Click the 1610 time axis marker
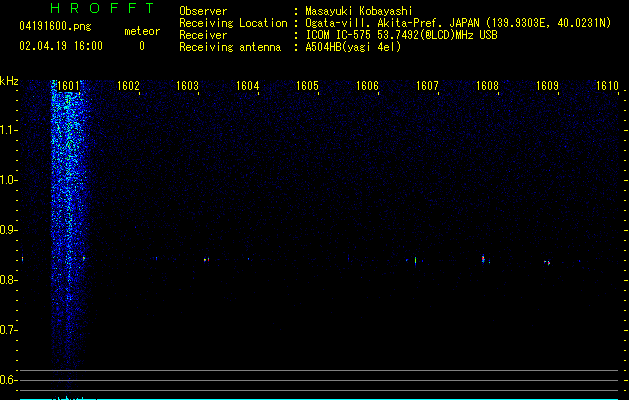The height and width of the screenshot is (400, 629). pyautogui.click(x=607, y=86)
